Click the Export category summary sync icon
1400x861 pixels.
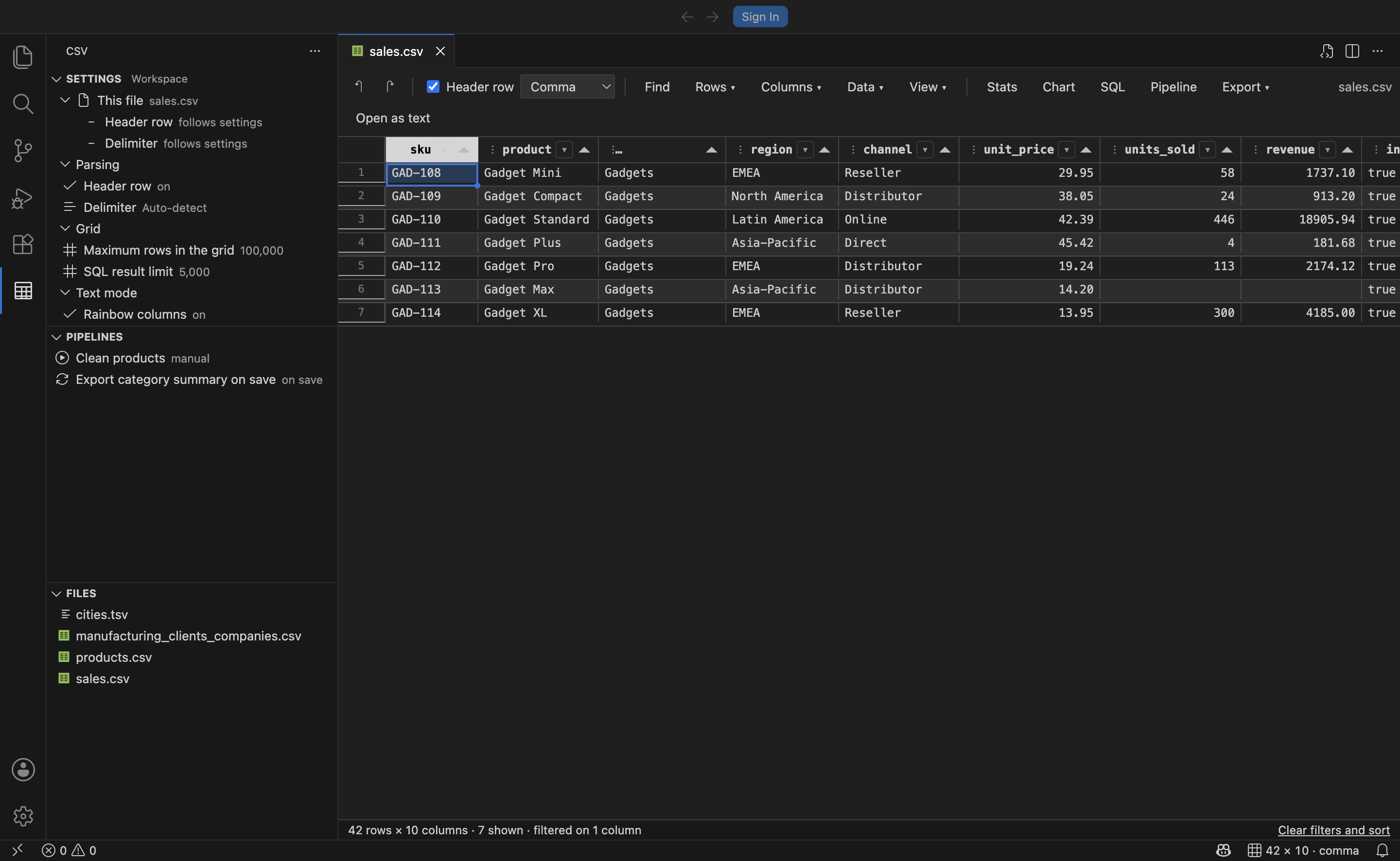(62, 379)
